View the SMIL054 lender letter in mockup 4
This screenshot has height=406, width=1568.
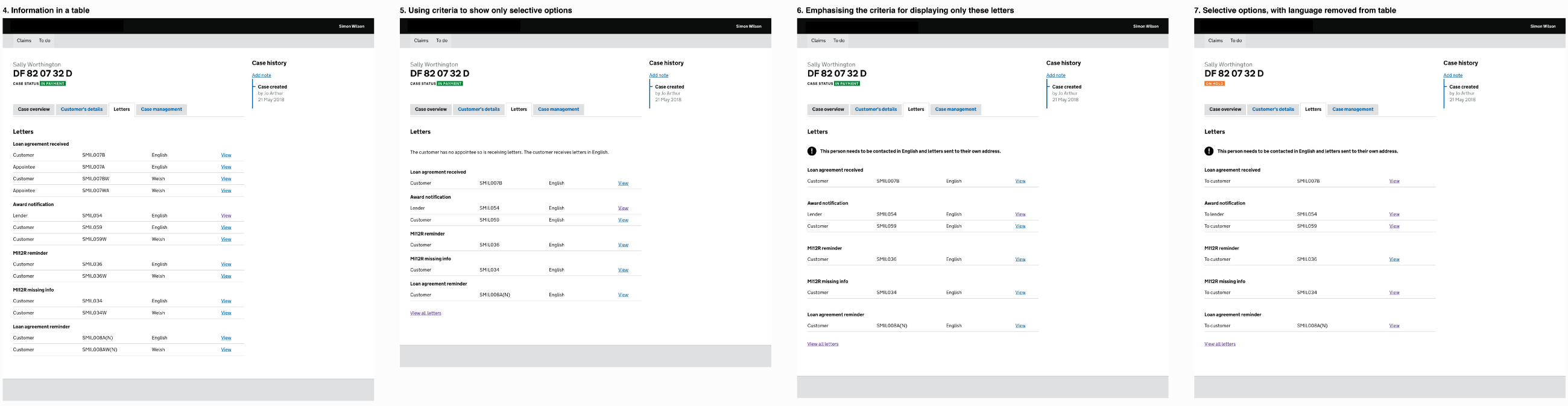coord(226,216)
